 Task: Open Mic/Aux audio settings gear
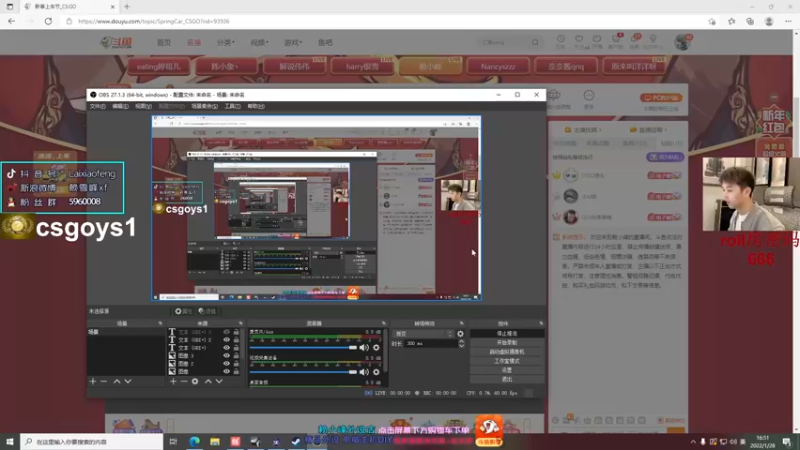(x=376, y=347)
